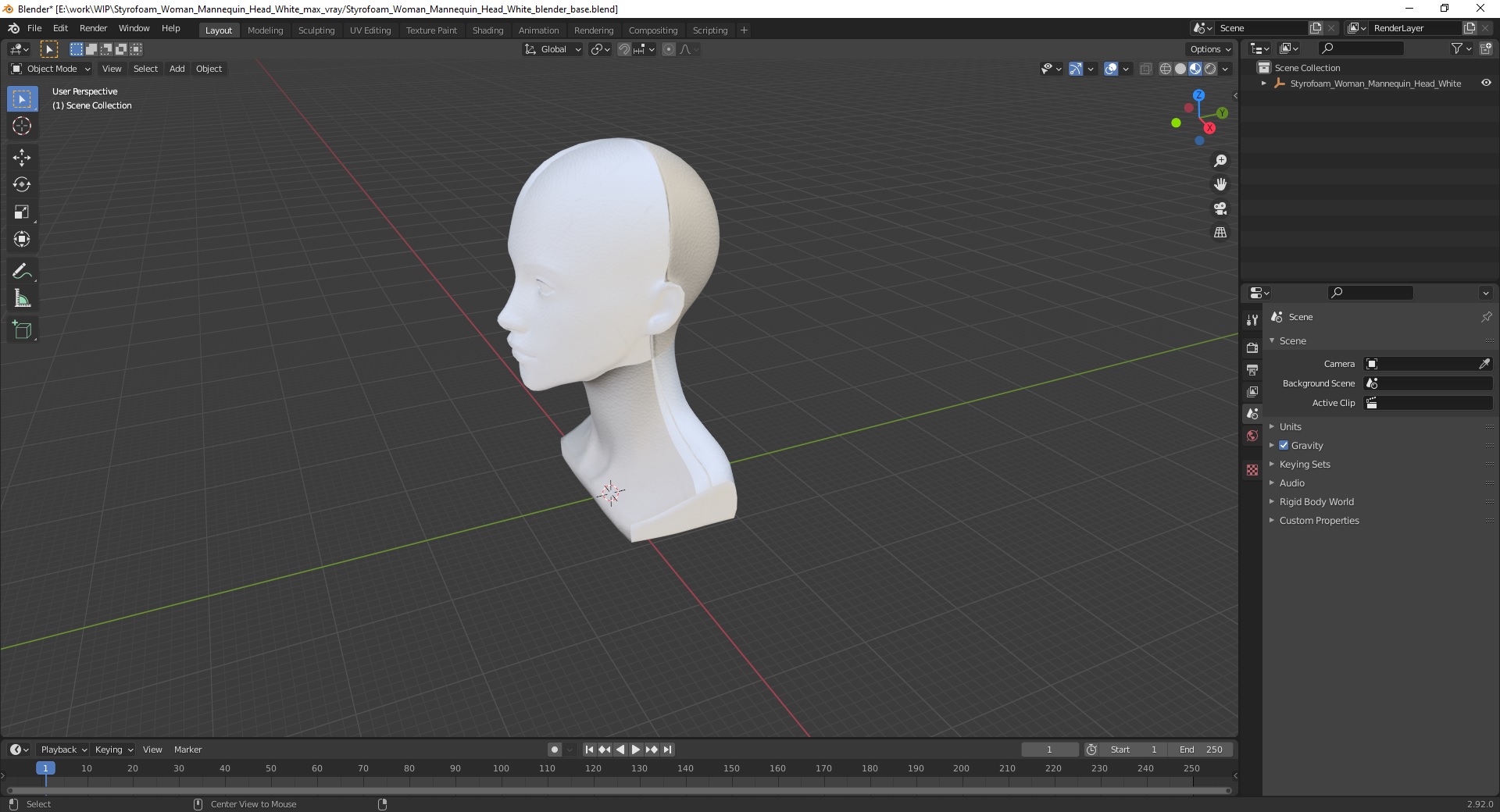Screen dimensions: 1500x812
Task: Switch to Wireframe shading
Action: [x=1166, y=69]
